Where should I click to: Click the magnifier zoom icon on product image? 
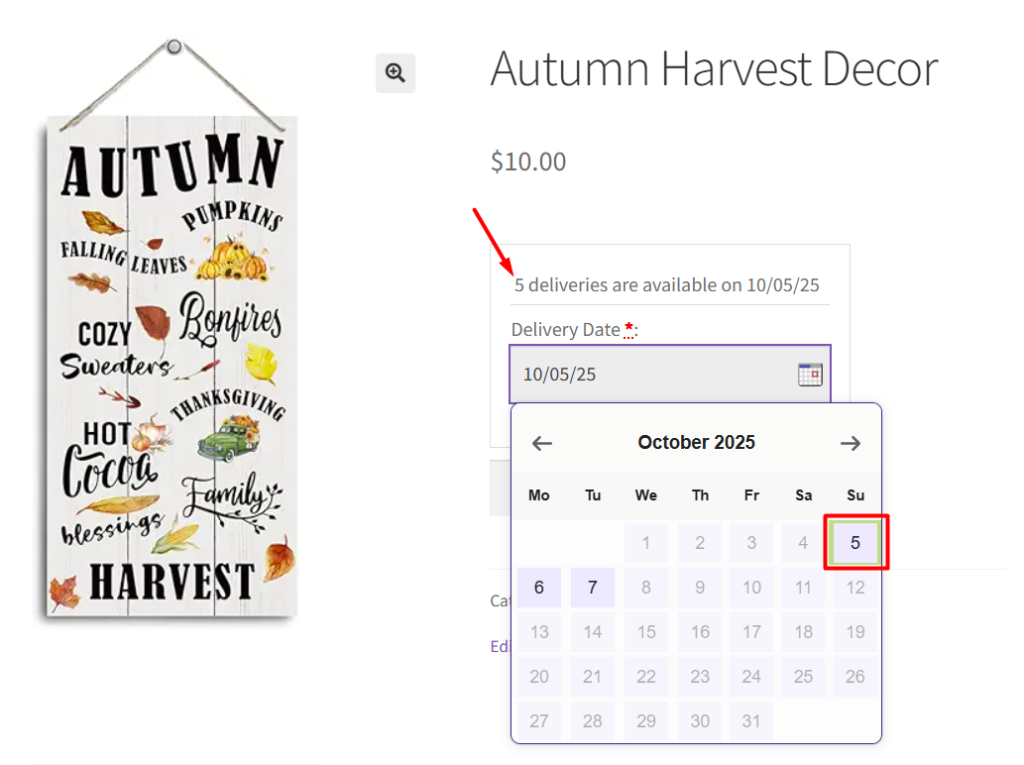pyautogui.click(x=395, y=73)
